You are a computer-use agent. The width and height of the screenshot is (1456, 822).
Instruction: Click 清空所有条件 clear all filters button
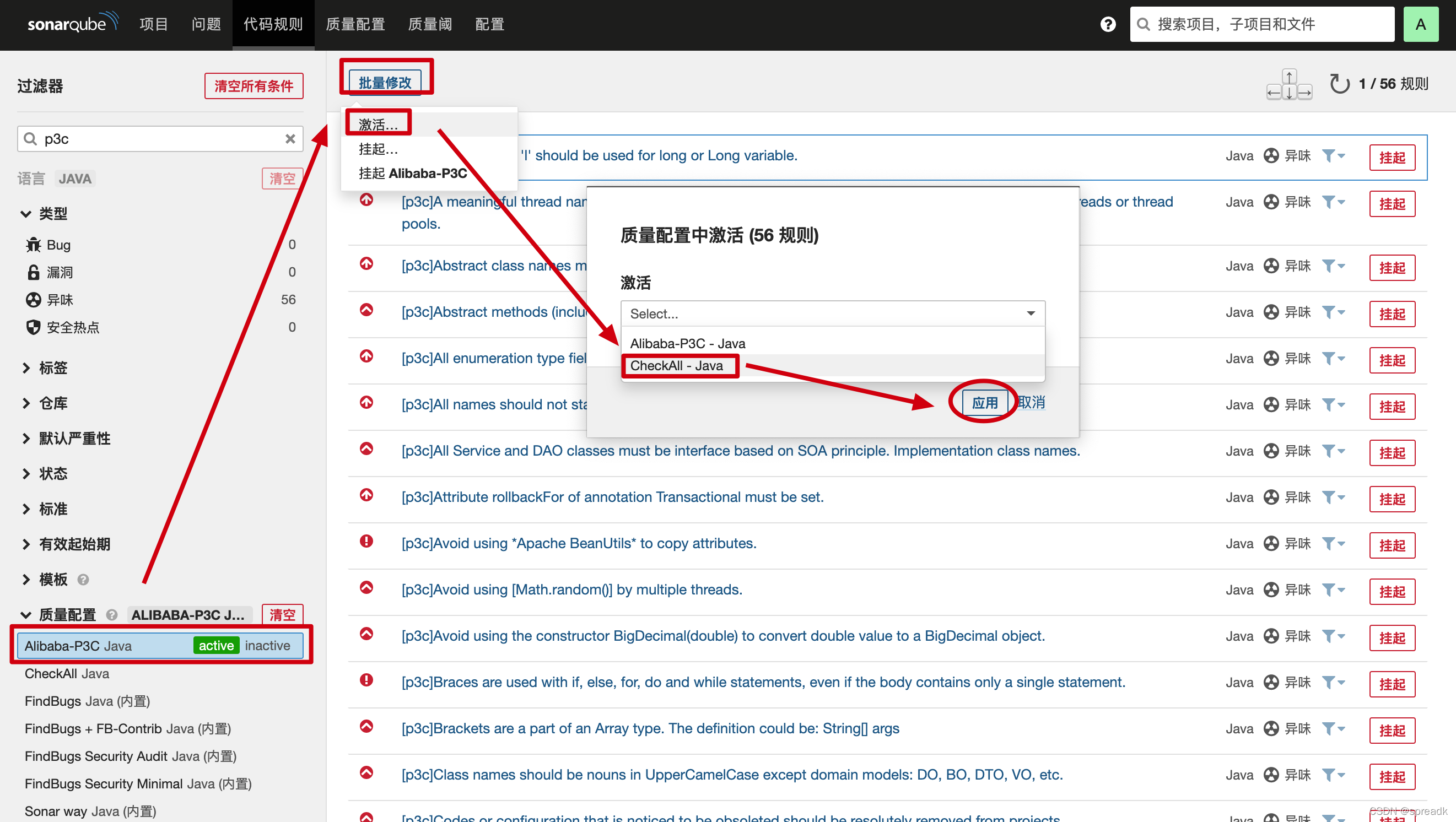coord(254,86)
